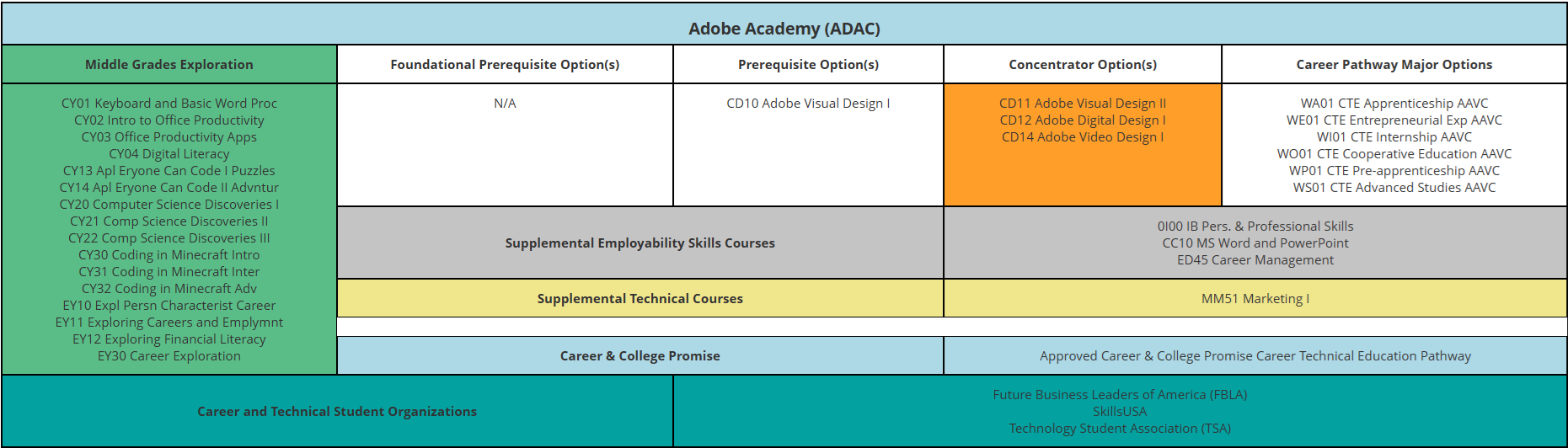Click the Adobe Academy (ADAC) title
This screenshot has height=448, width=1568.
784,29
